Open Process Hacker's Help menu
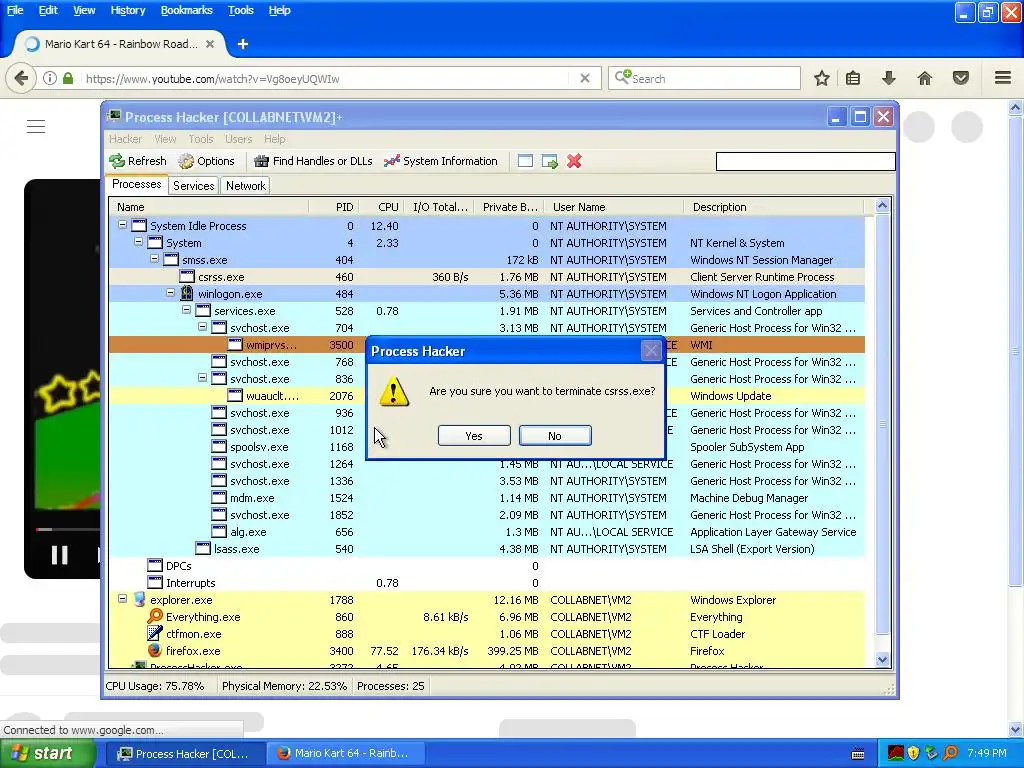The image size is (1024, 768). pyautogui.click(x=274, y=139)
